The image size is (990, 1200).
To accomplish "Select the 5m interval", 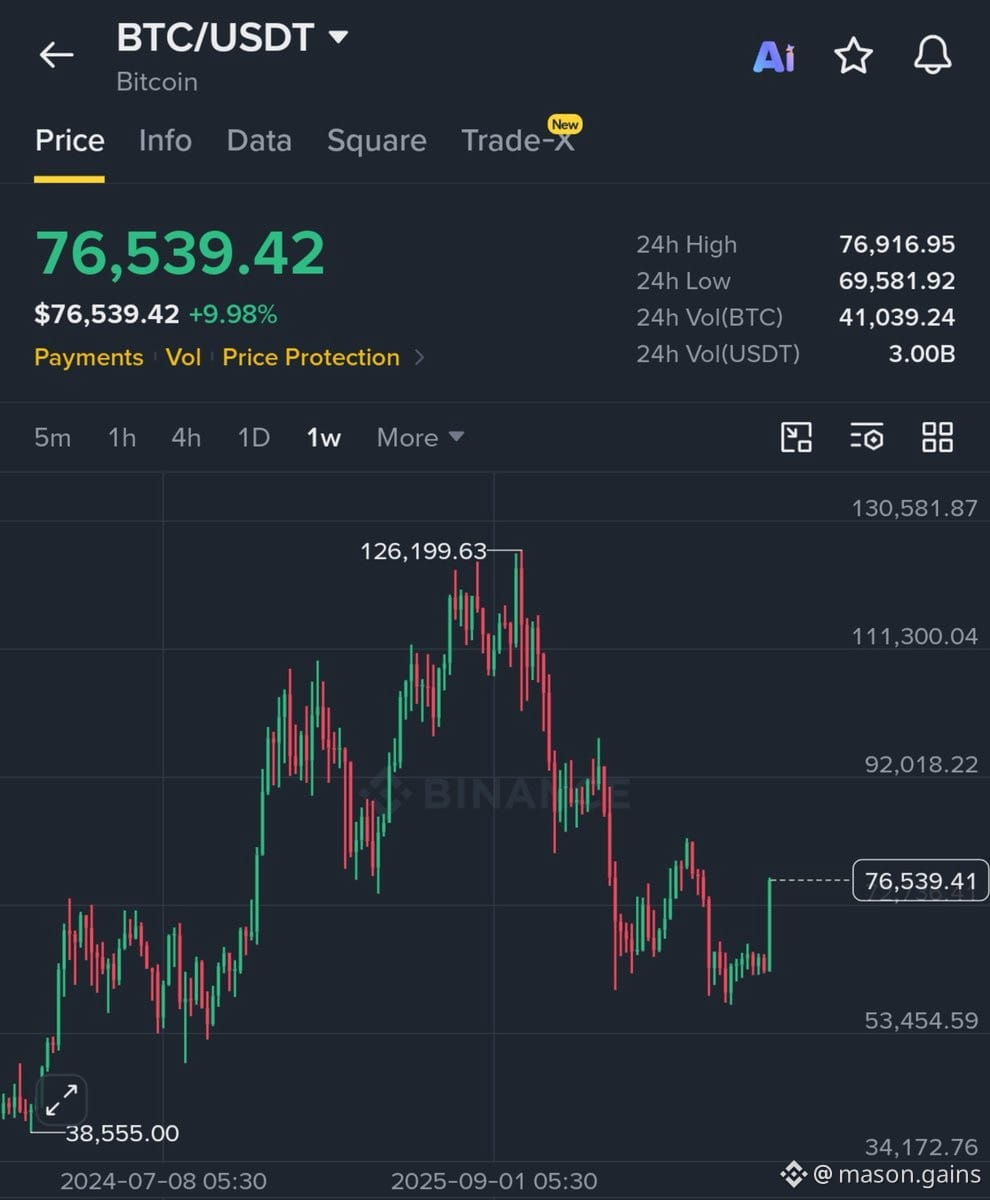I will point(52,437).
